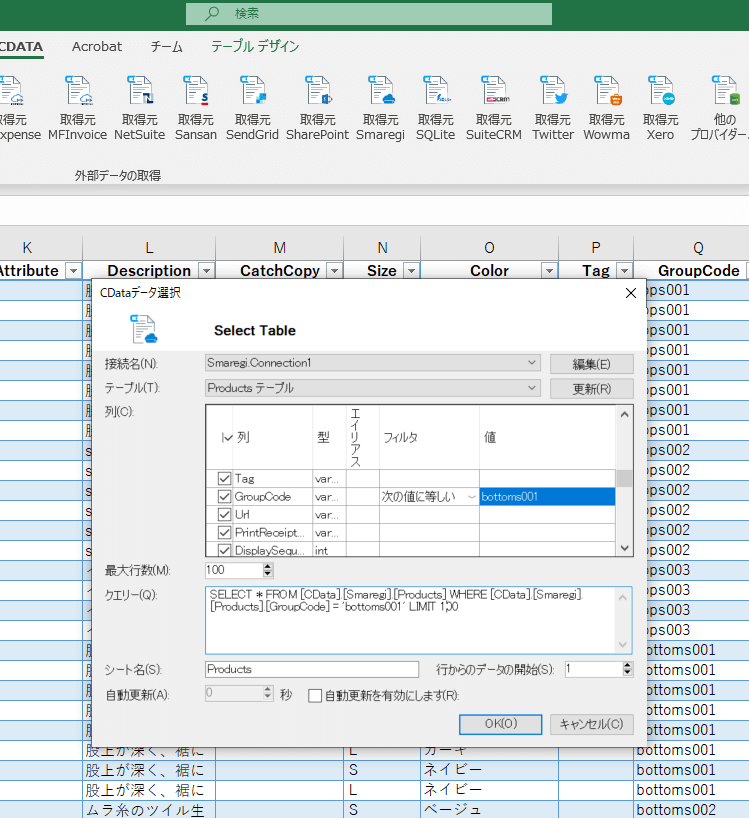Screen dimensions: 749x818
Task: Click the SendGrid data source icon
Action: (x=252, y=93)
